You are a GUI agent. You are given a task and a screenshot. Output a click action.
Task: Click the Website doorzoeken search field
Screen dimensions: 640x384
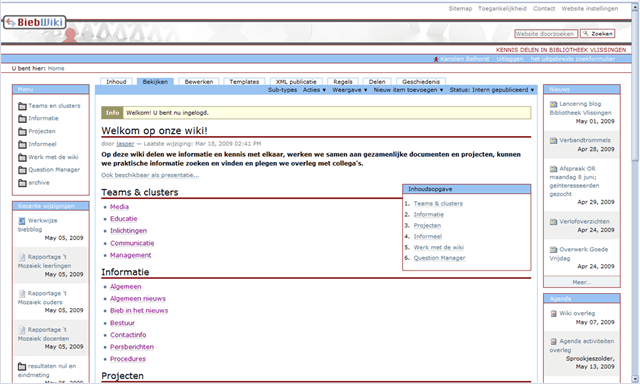[x=546, y=34]
